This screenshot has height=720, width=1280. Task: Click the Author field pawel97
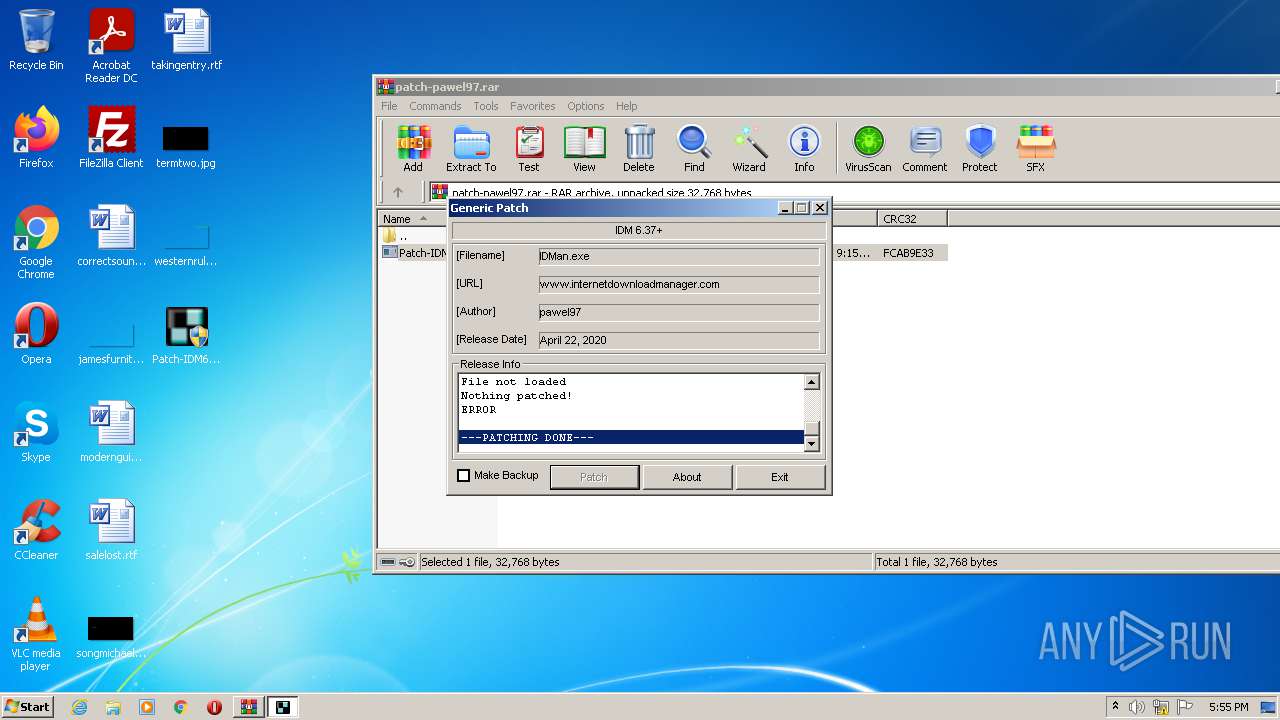coord(679,312)
